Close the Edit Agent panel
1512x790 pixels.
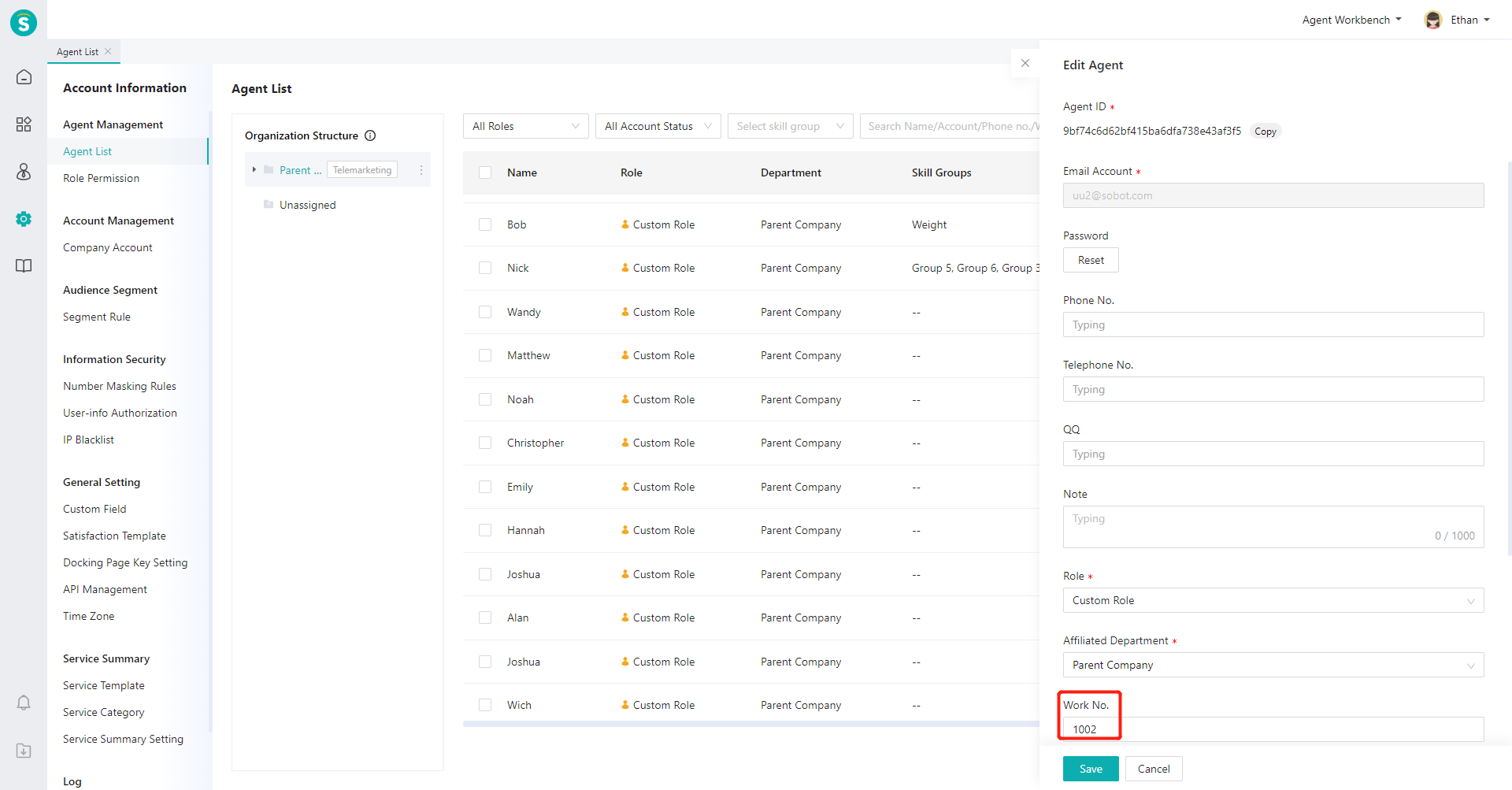[1025, 63]
